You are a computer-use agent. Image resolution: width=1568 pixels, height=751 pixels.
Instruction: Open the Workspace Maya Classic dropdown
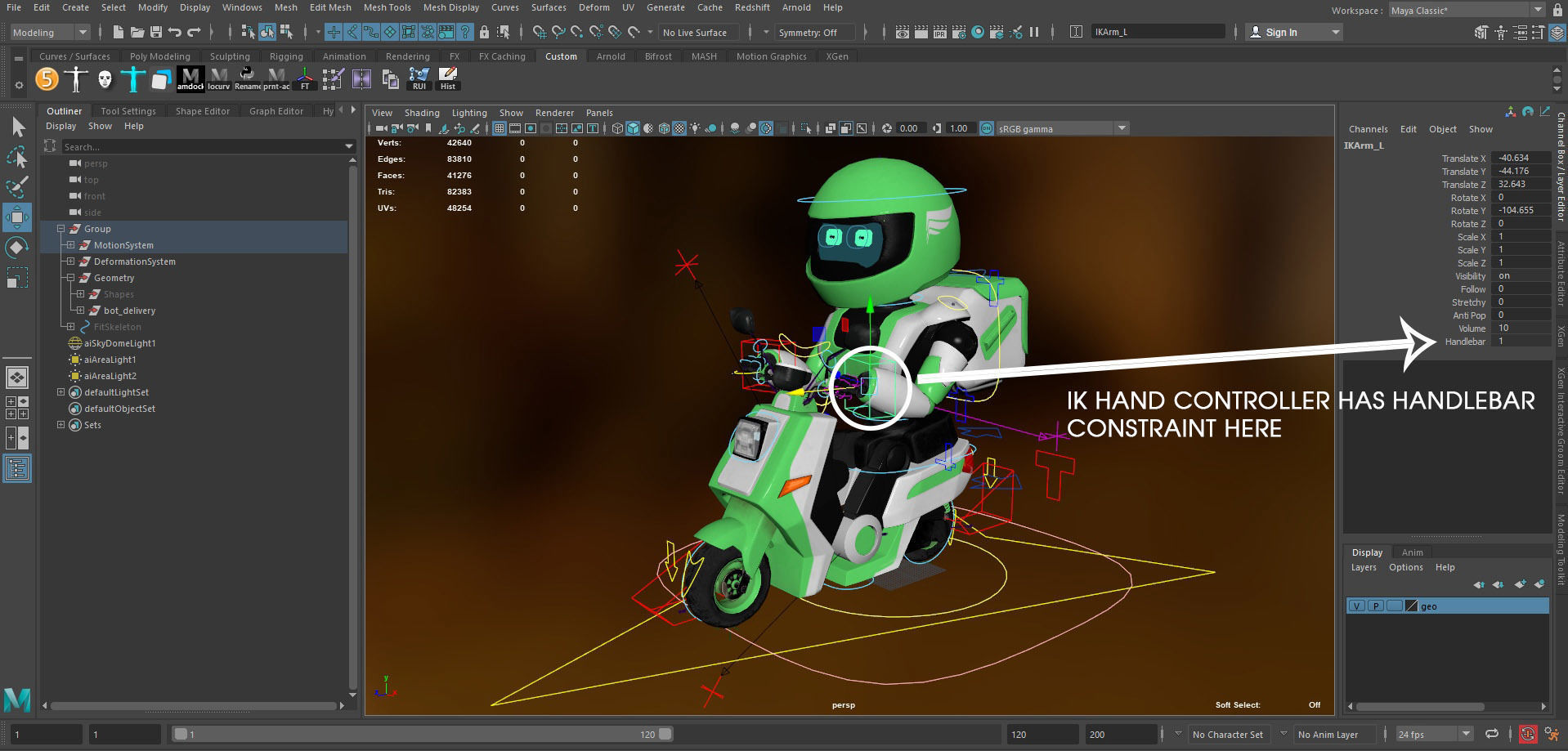point(1467,10)
